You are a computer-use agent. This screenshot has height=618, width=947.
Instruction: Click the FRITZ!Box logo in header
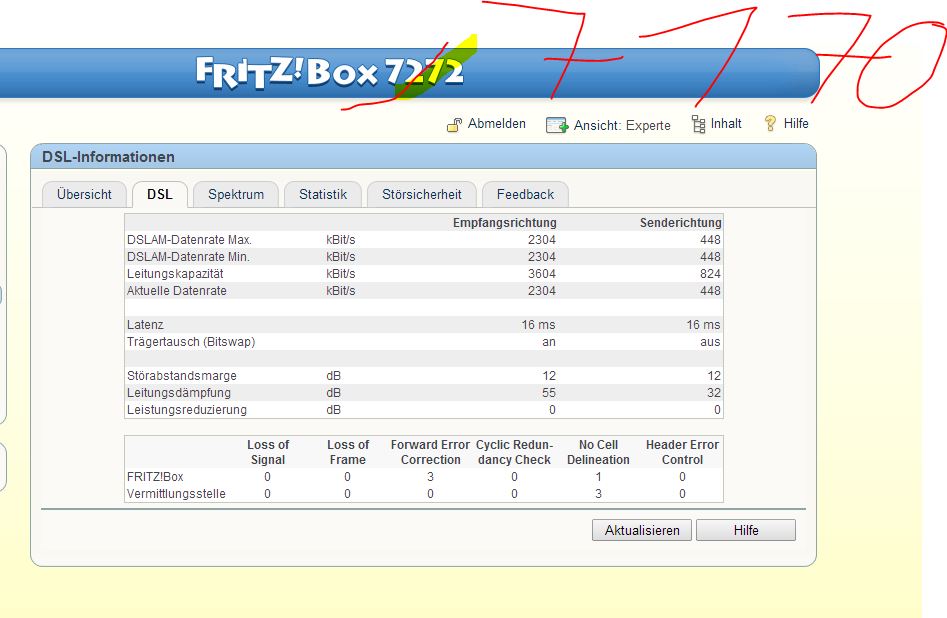pyautogui.click(x=330, y=73)
